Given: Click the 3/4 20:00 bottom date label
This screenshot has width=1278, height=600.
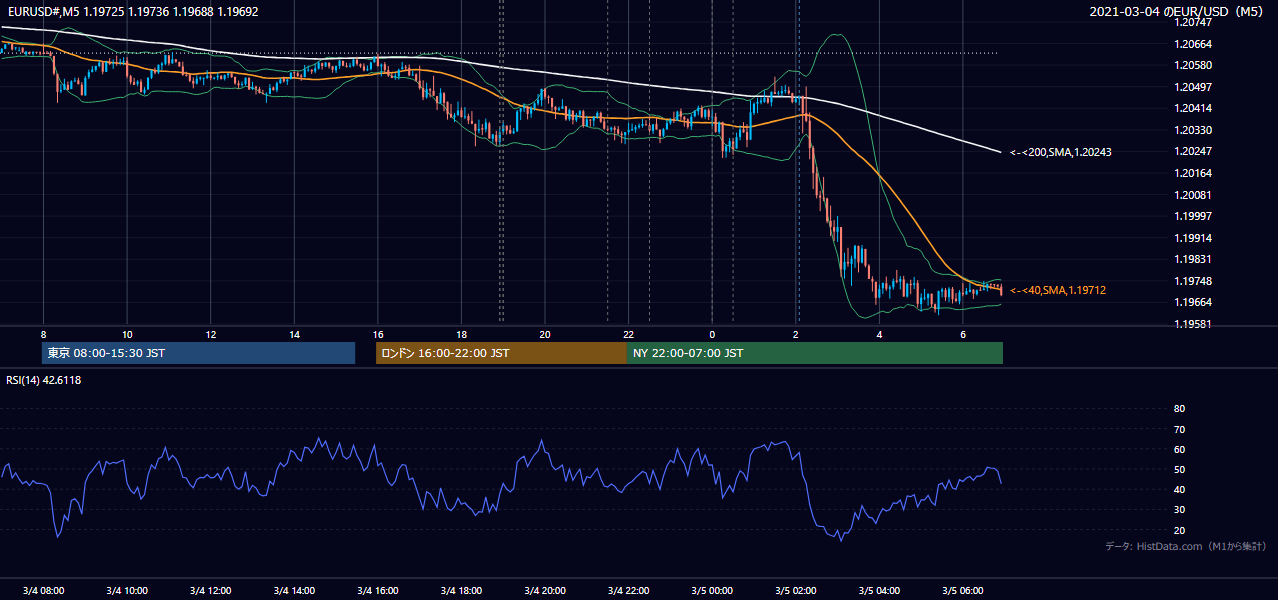Looking at the screenshot, I should [544, 590].
